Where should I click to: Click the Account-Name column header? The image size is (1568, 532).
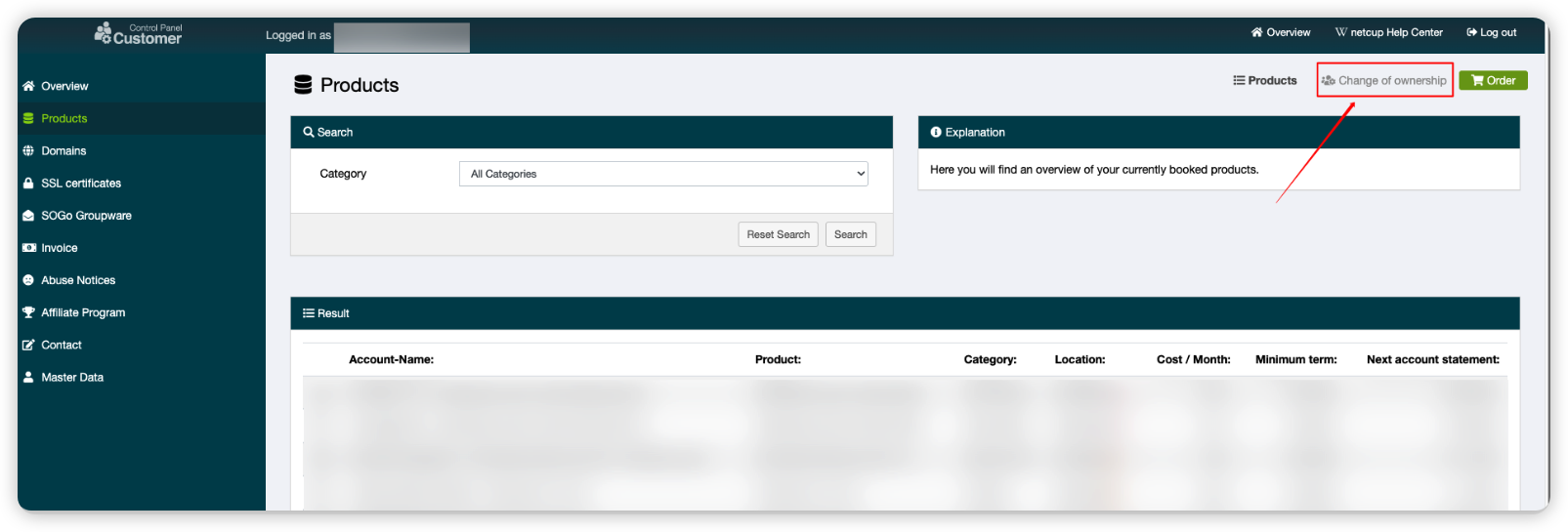point(391,359)
